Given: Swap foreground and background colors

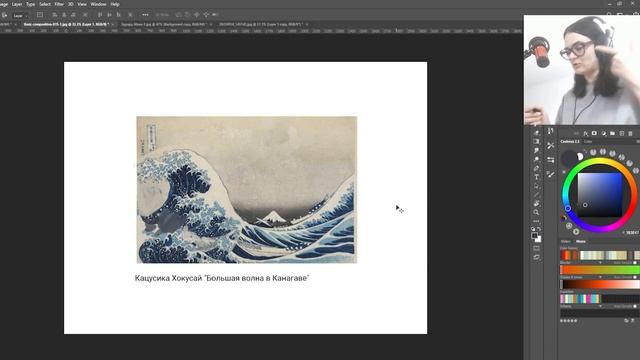Looking at the screenshot, I should (539, 229).
